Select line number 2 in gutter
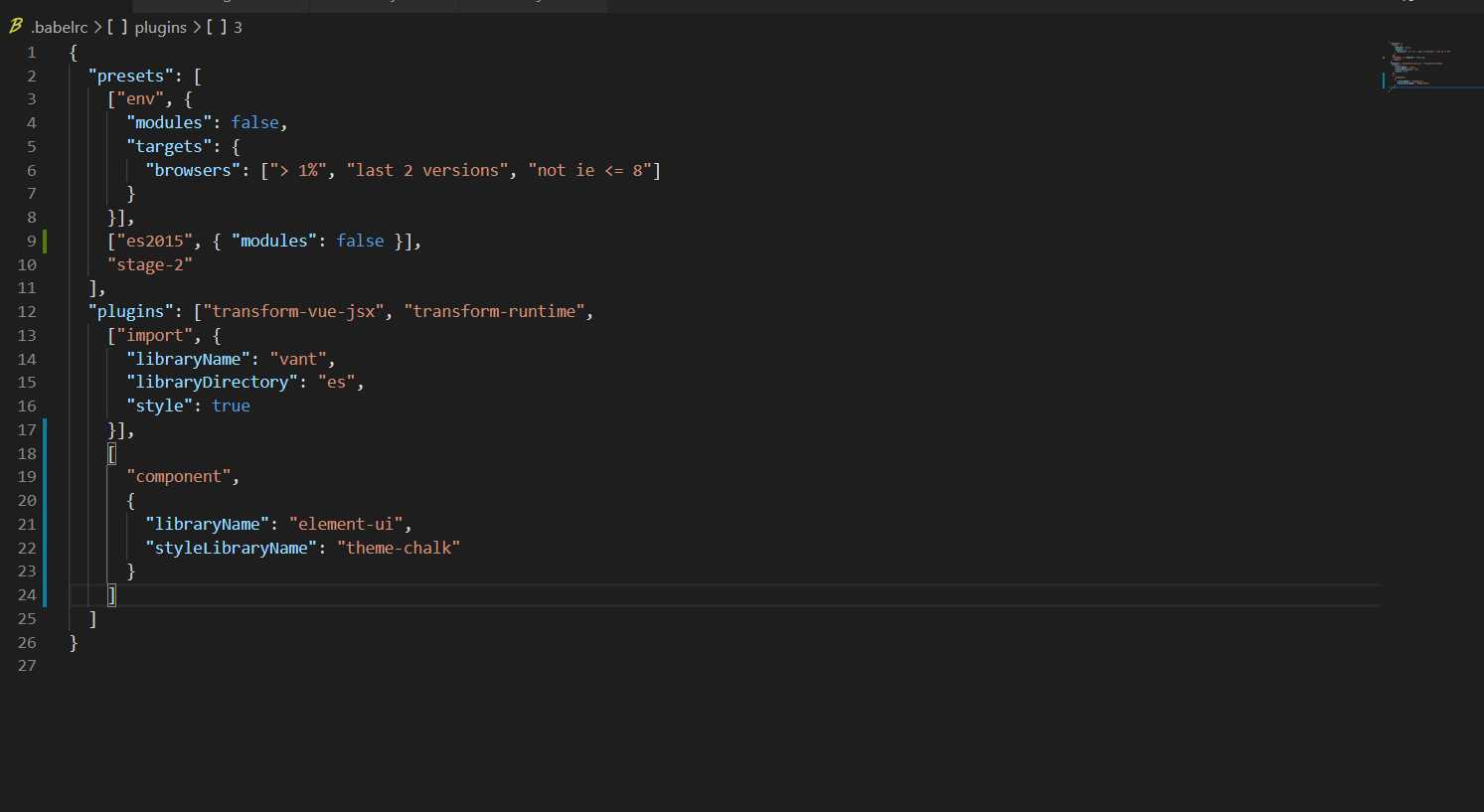Screen dimensions: 1484x812 [x=32, y=76]
